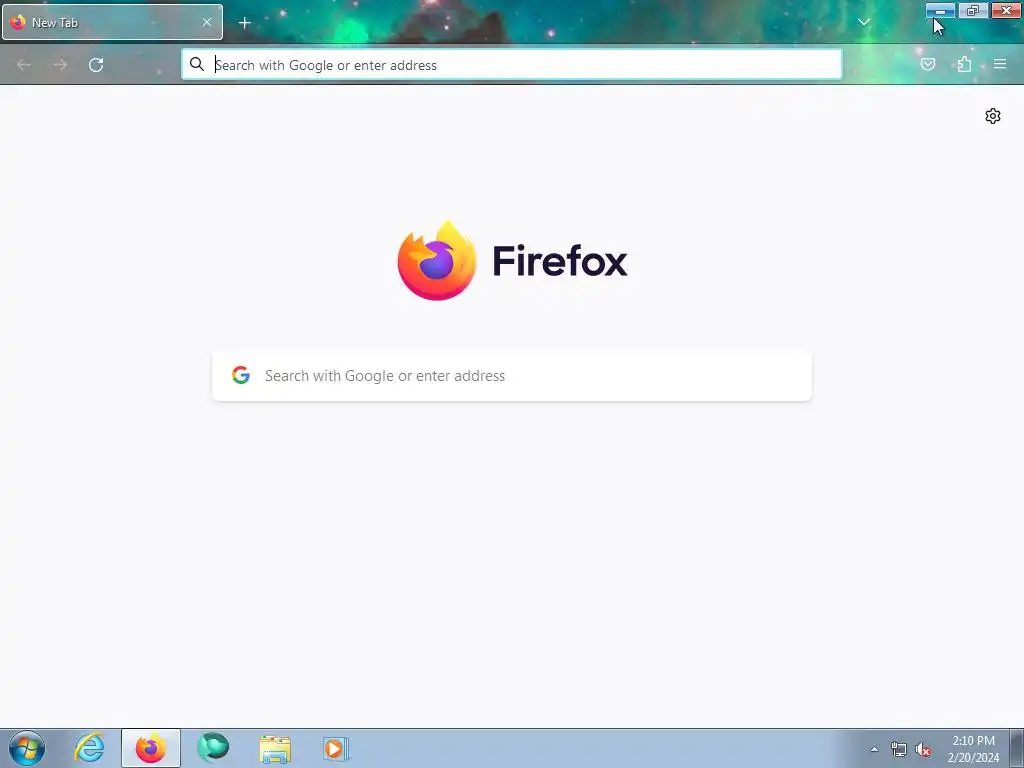Close the New Tab tab
This screenshot has height=768, width=1024.
206,22
